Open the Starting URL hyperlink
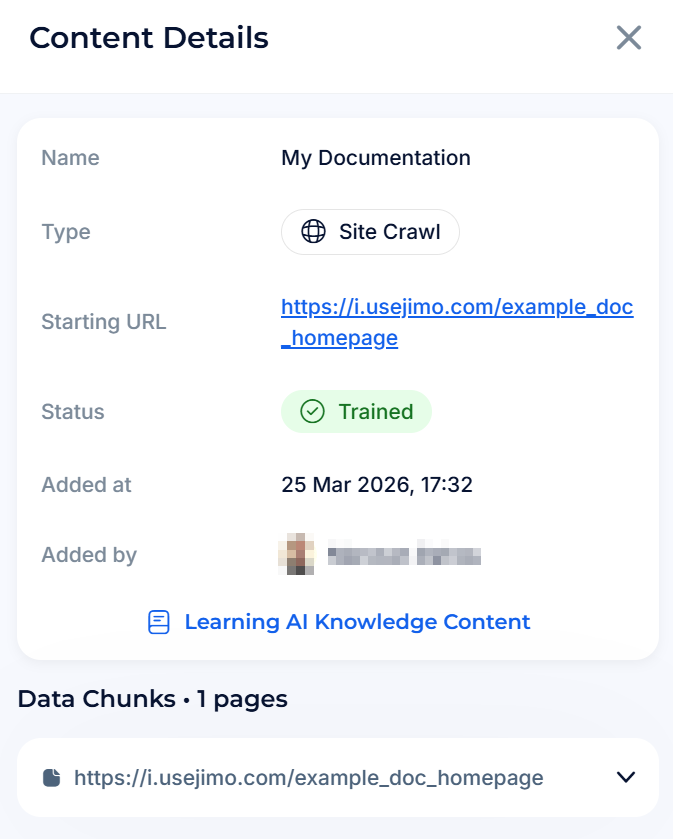This screenshot has width=673, height=839. (x=457, y=308)
